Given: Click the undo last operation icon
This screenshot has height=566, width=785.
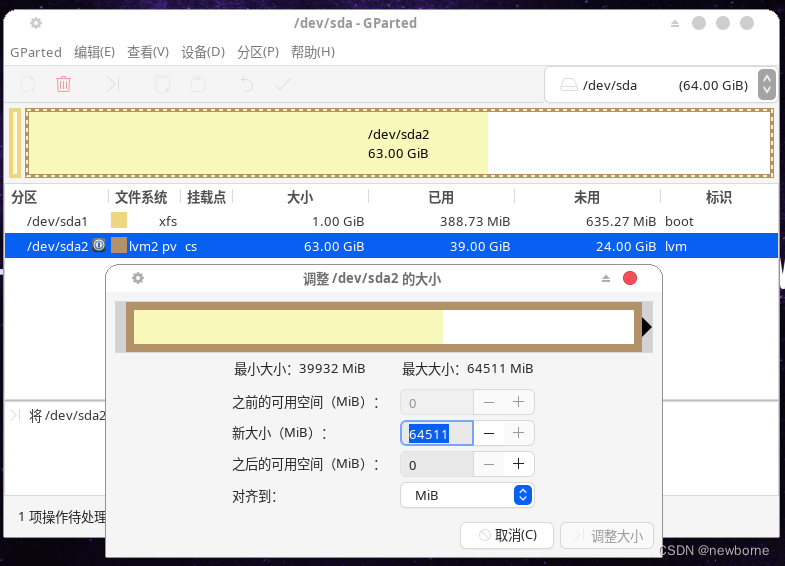Looking at the screenshot, I should [246, 84].
